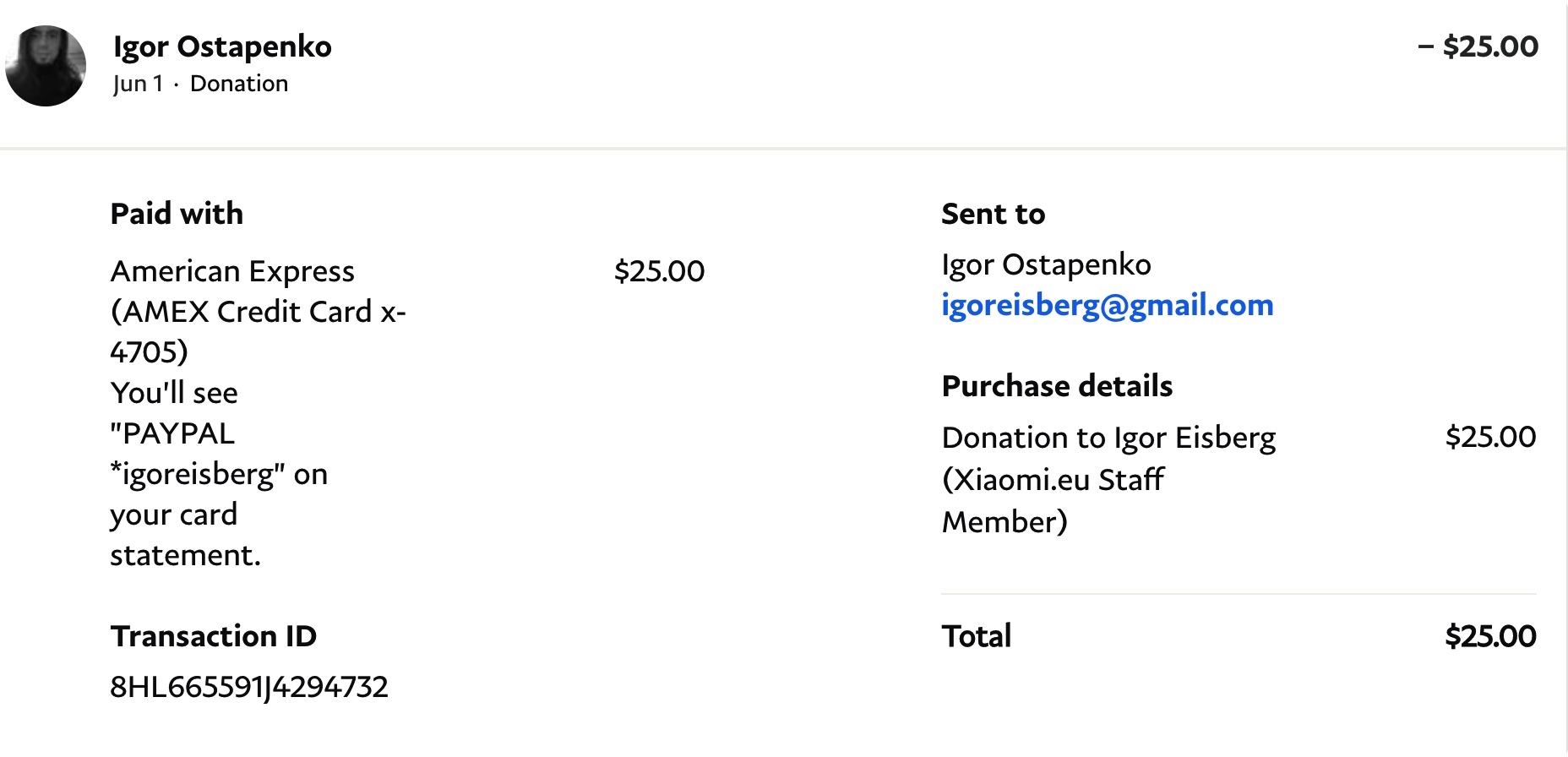Click the $25.00 beside American Express
This screenshot has height=757, width=1568.
[x=659, y=271]
